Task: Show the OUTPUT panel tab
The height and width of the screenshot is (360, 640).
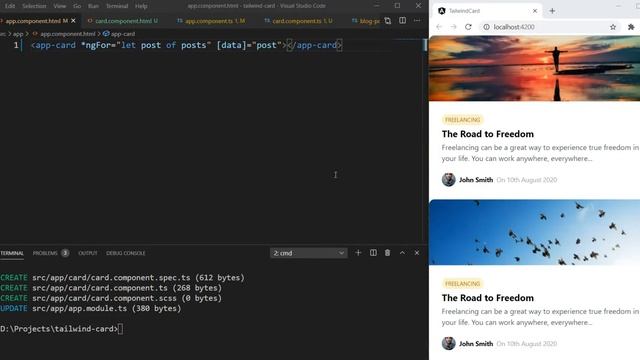Action: coord(88,253)
